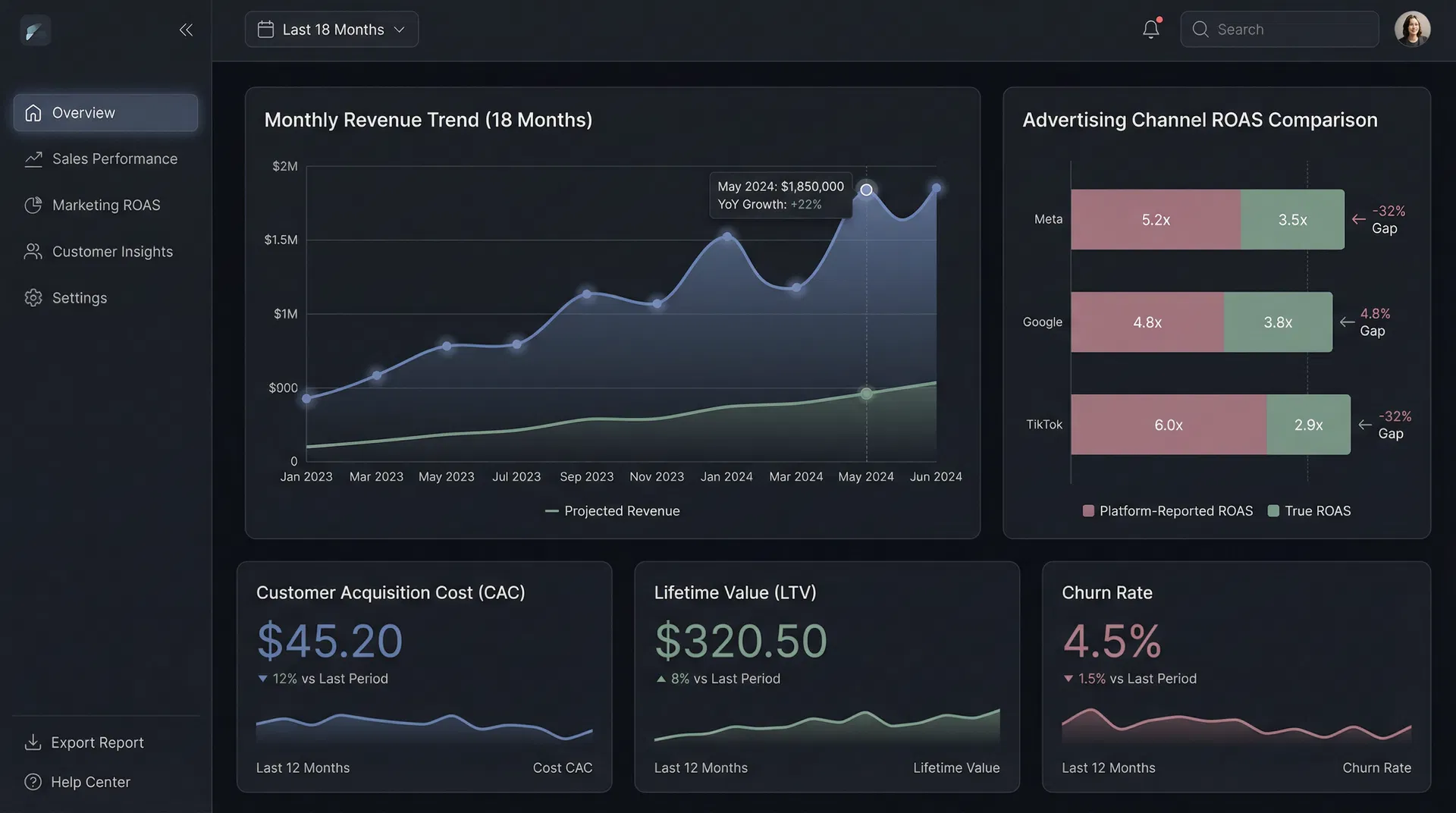The width and height of the screenshot is (1456, 813).
Task: Click the Export Report button
Action: 83,742
